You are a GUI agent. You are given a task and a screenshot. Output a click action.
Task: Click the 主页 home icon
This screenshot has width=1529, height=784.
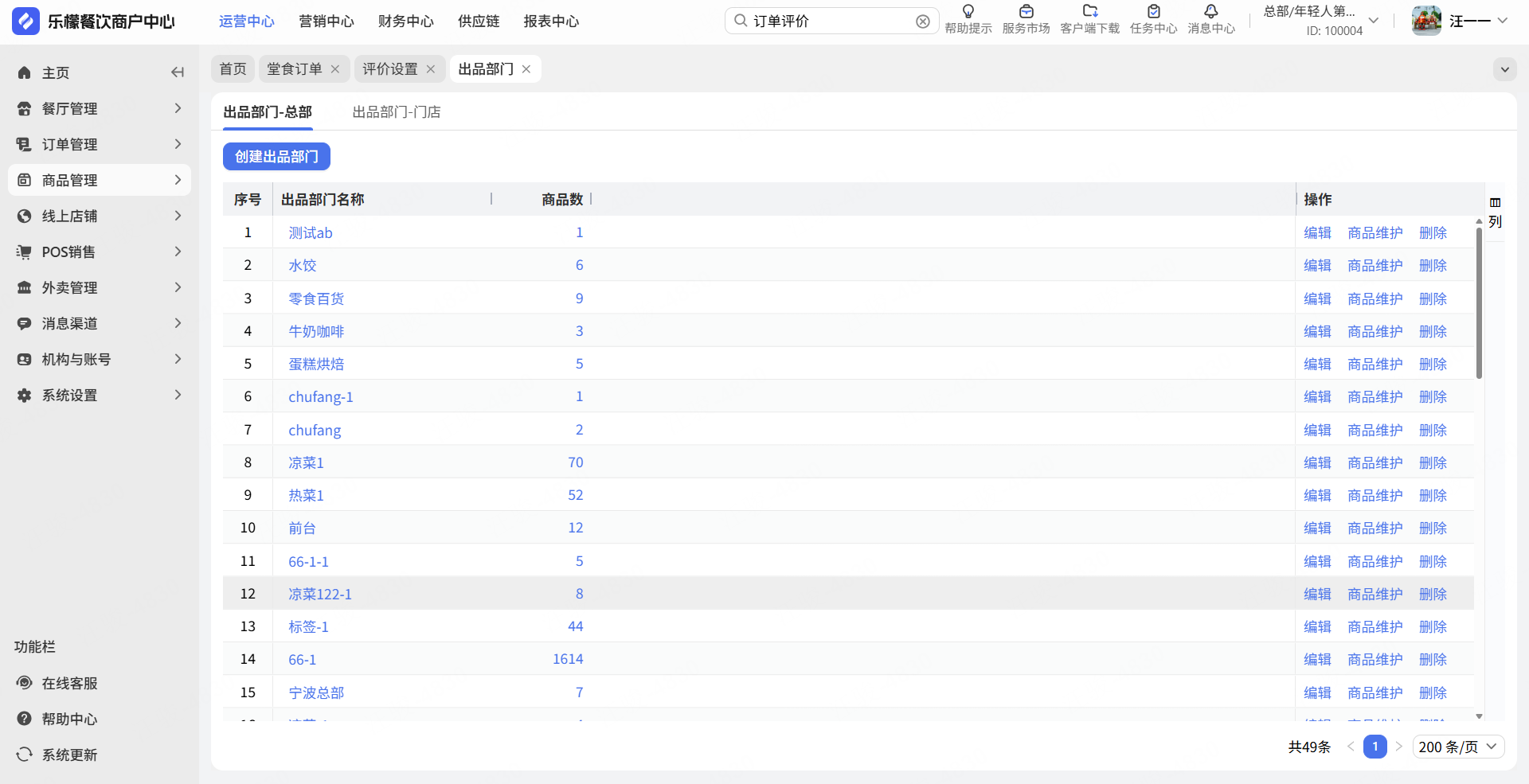pos(25,72)
